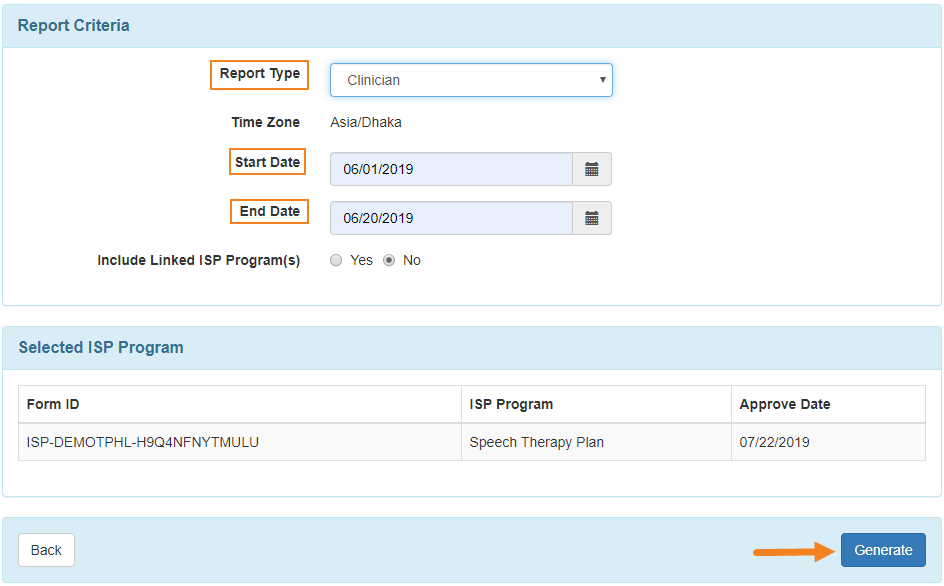Click the 07/22/2019 approve date cell
Viewport: 944px width, 586px height.
[828, 442]
